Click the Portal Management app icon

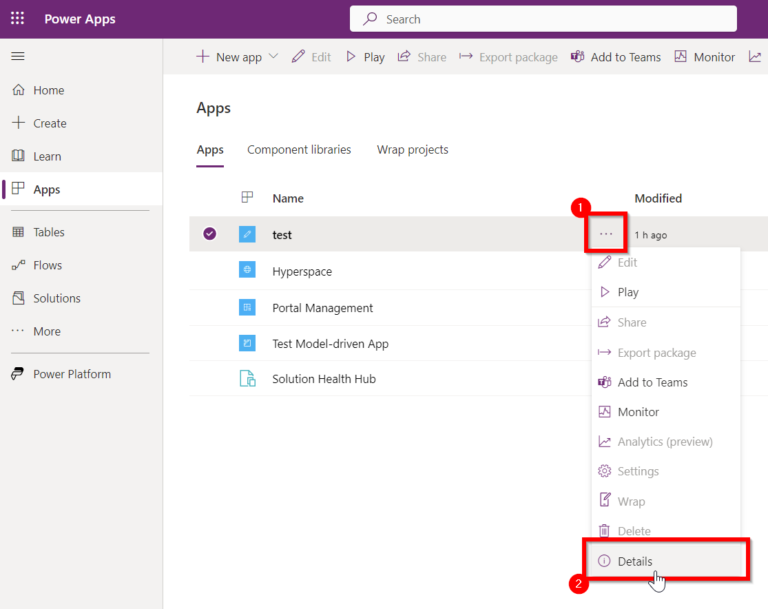pos(247,307)
